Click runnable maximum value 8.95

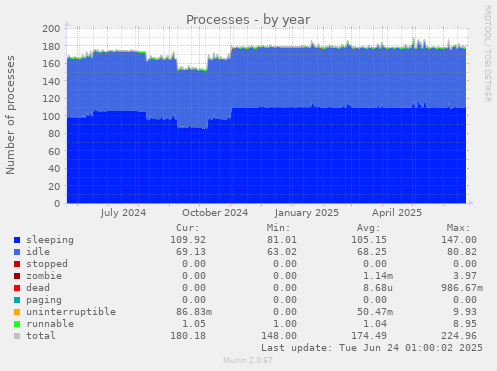(x=465, y=324)
